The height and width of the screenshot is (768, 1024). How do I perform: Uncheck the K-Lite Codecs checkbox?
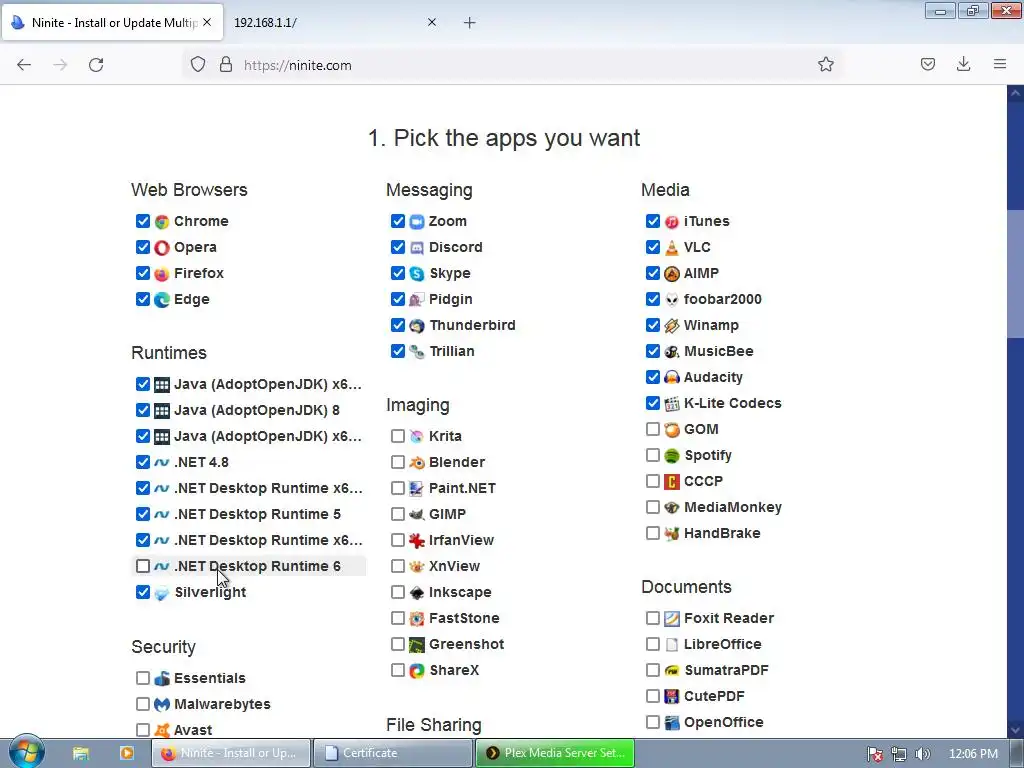(652, 403)
